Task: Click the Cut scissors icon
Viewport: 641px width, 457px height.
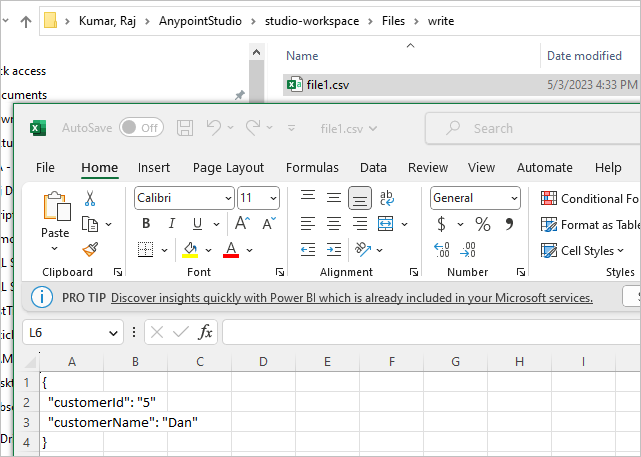Action: [x=90, y=198]
